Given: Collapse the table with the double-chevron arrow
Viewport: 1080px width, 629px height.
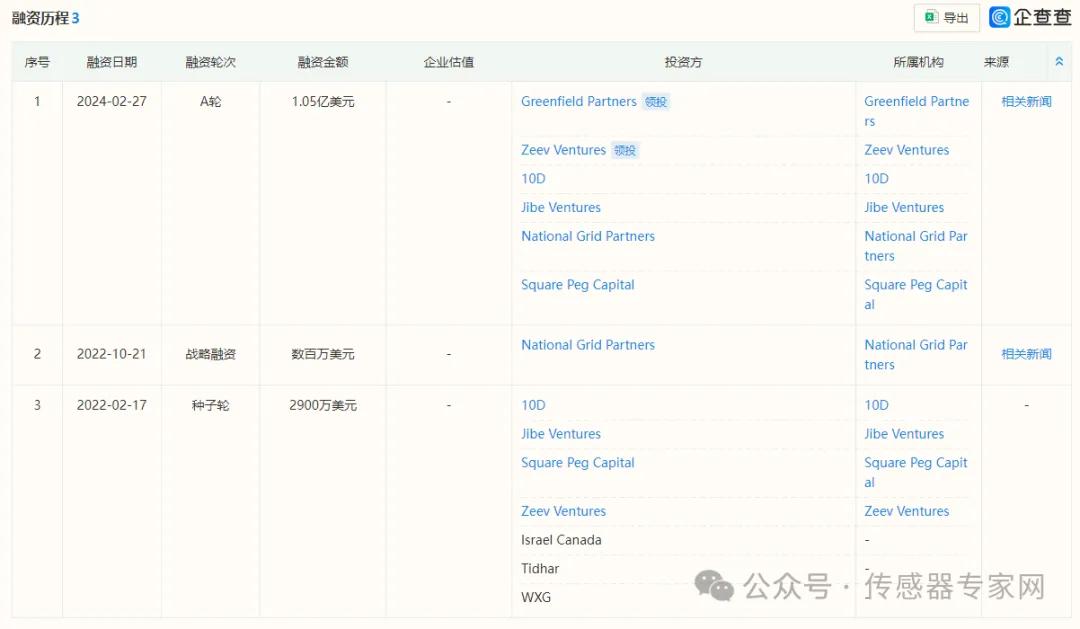Looking at the screenshot, I should point(1059,62).
